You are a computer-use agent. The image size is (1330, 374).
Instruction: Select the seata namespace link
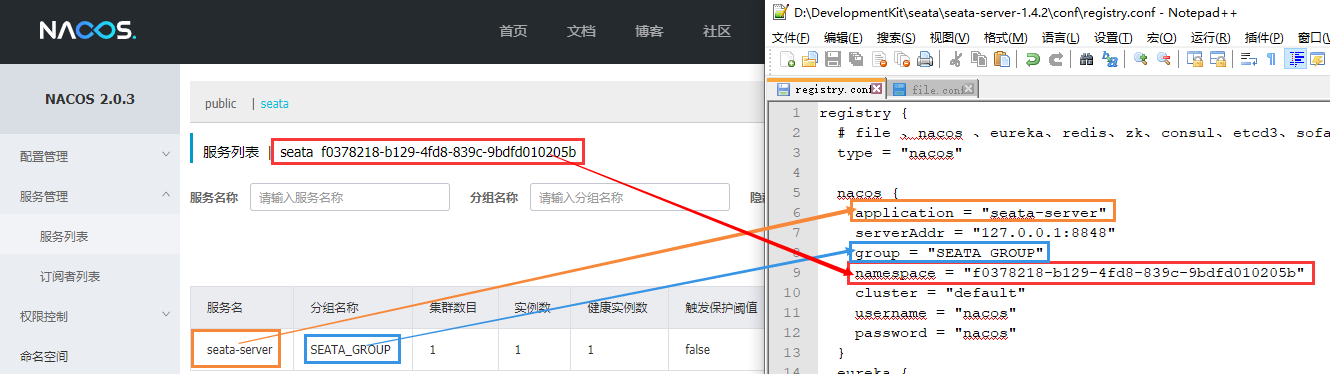point(275,103)
